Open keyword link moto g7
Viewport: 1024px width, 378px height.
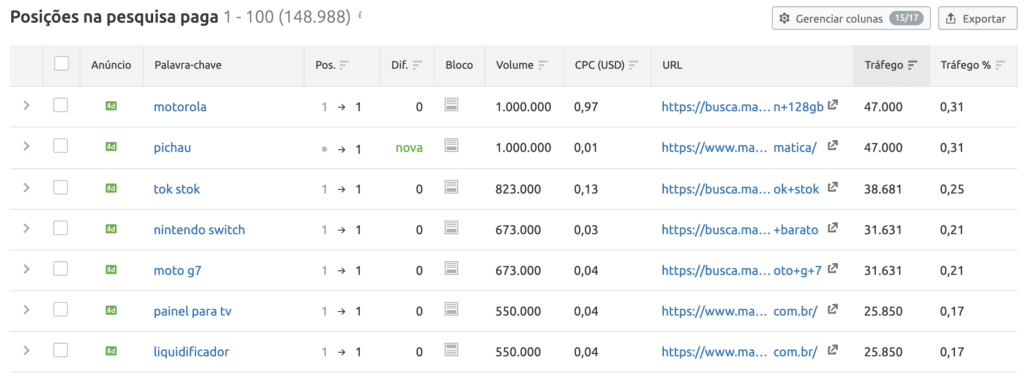coord(178,271)
